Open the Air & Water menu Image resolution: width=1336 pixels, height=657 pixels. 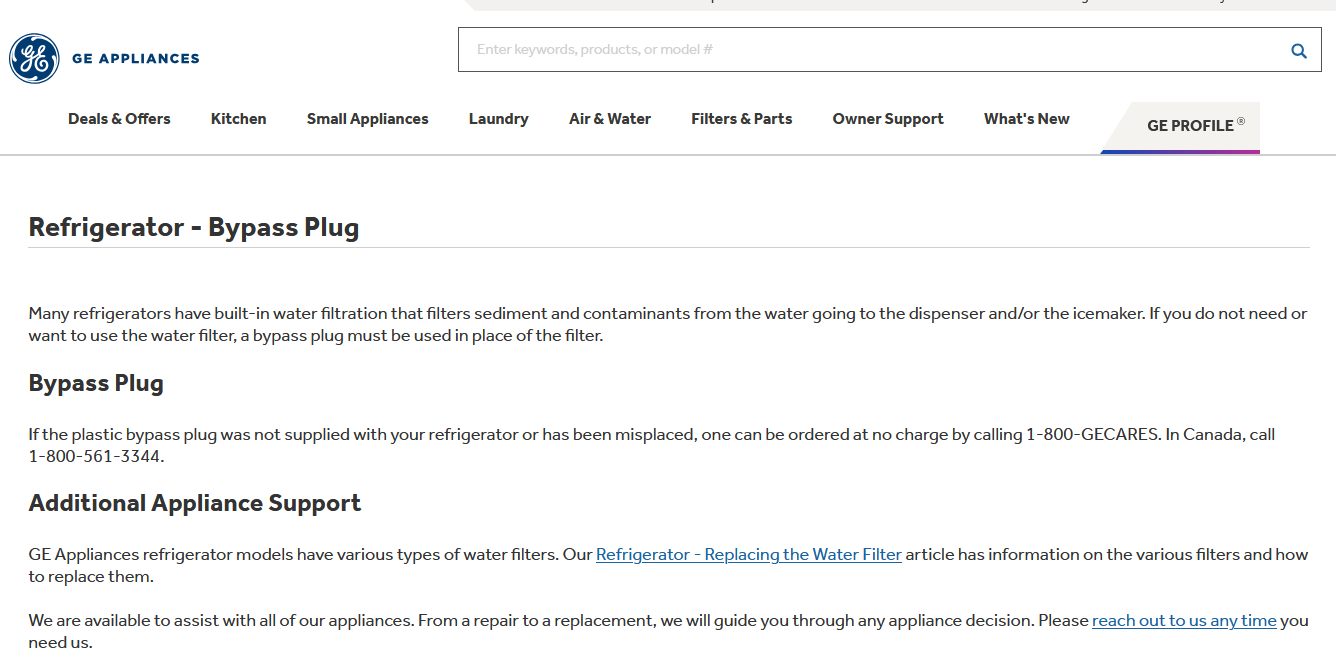609,119
